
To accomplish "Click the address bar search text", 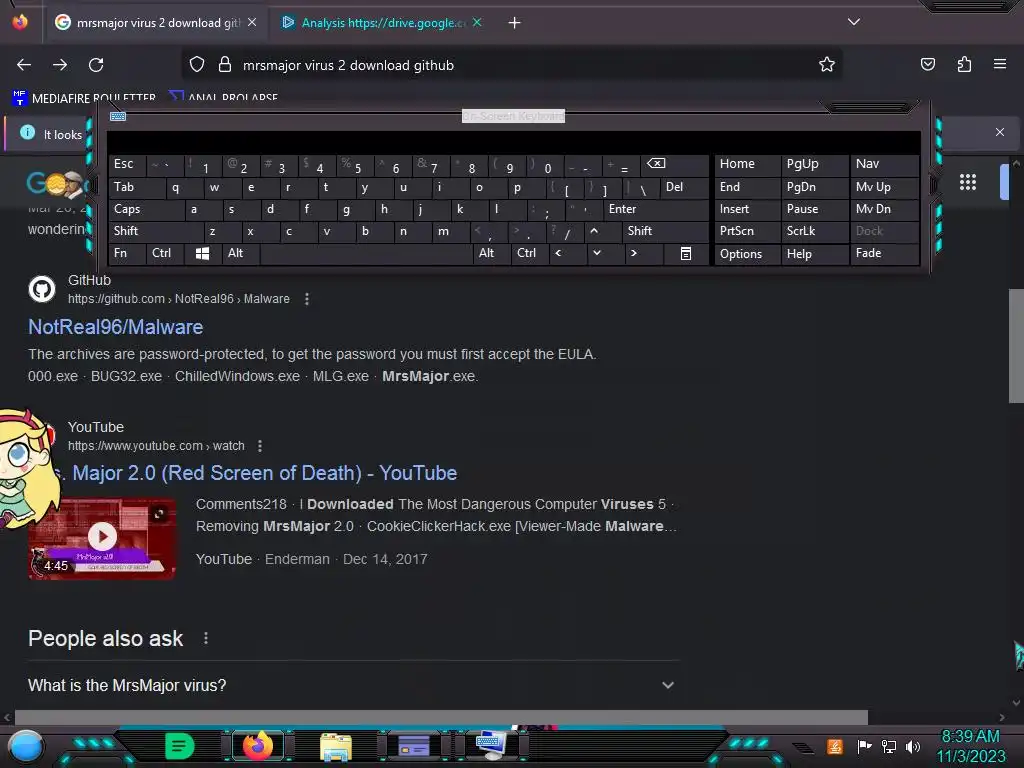I will pos(348,65).
